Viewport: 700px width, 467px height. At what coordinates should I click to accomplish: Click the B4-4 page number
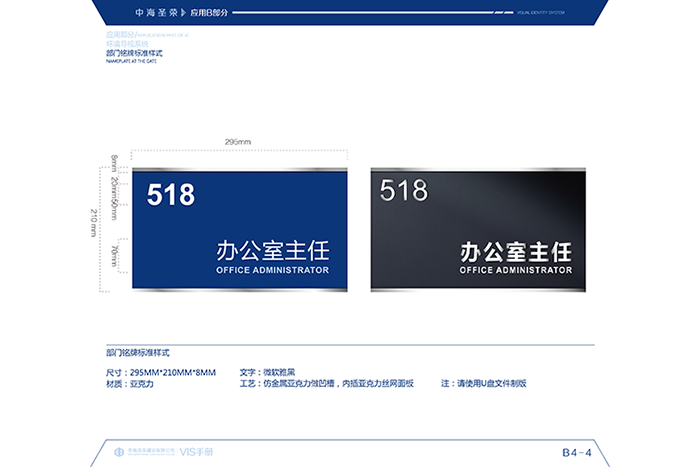pos(577,452)
